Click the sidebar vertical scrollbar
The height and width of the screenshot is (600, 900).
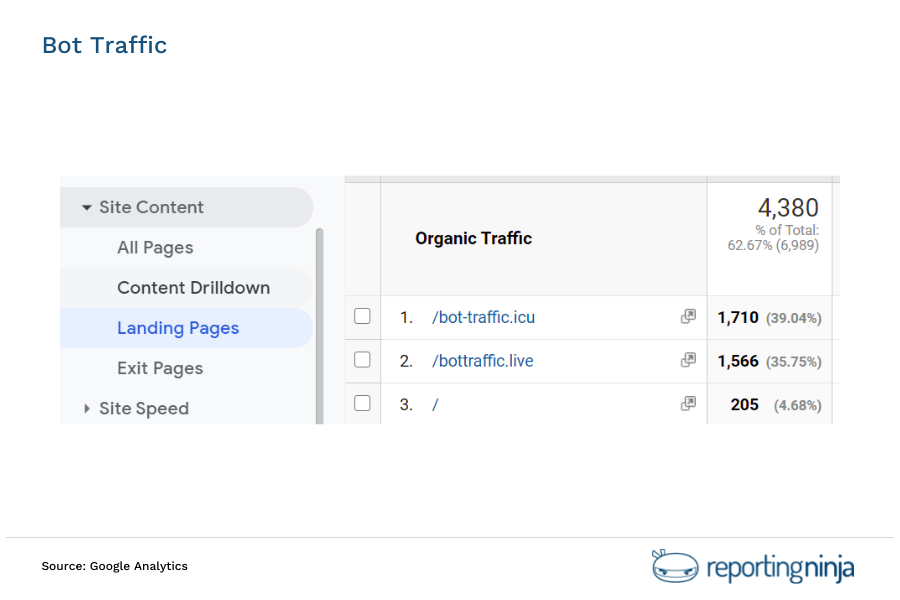coord(320,326)
